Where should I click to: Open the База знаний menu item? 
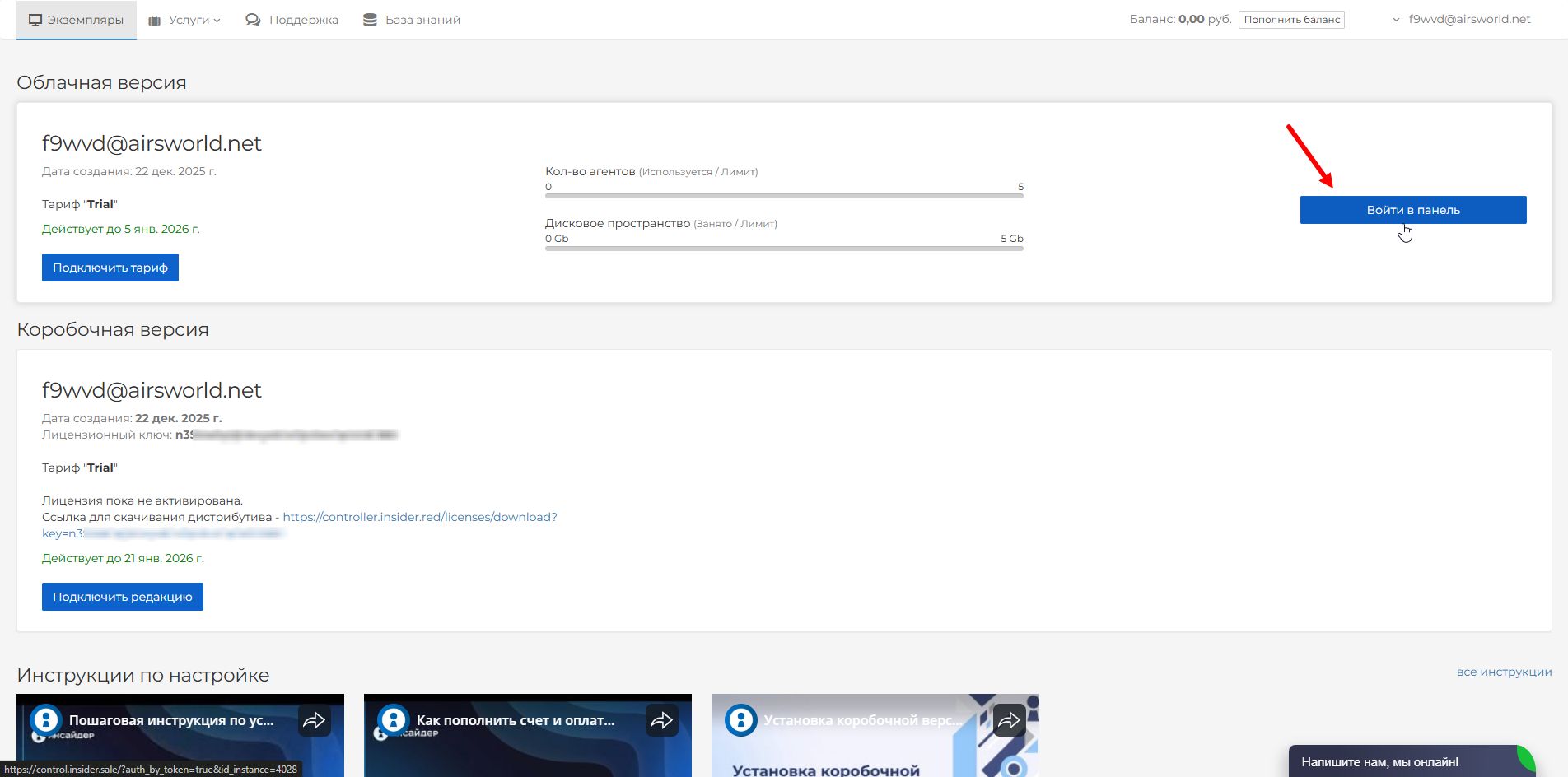422,20
